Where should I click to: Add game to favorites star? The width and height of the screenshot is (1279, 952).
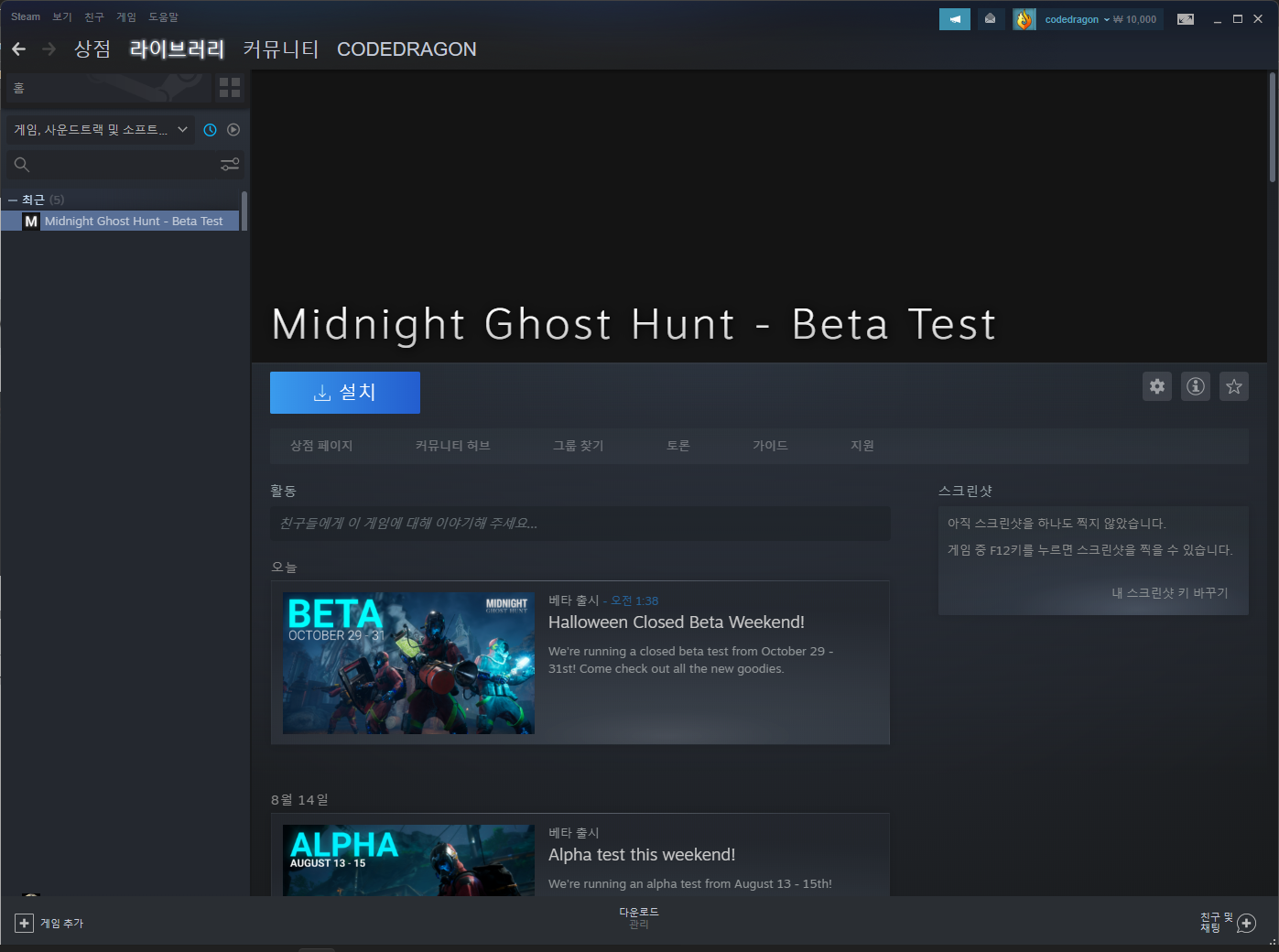[x=1234, y=386]
